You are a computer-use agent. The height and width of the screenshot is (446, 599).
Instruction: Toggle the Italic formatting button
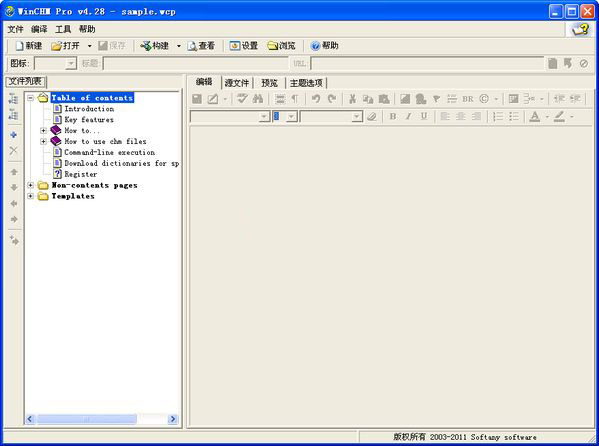[408, 116]
